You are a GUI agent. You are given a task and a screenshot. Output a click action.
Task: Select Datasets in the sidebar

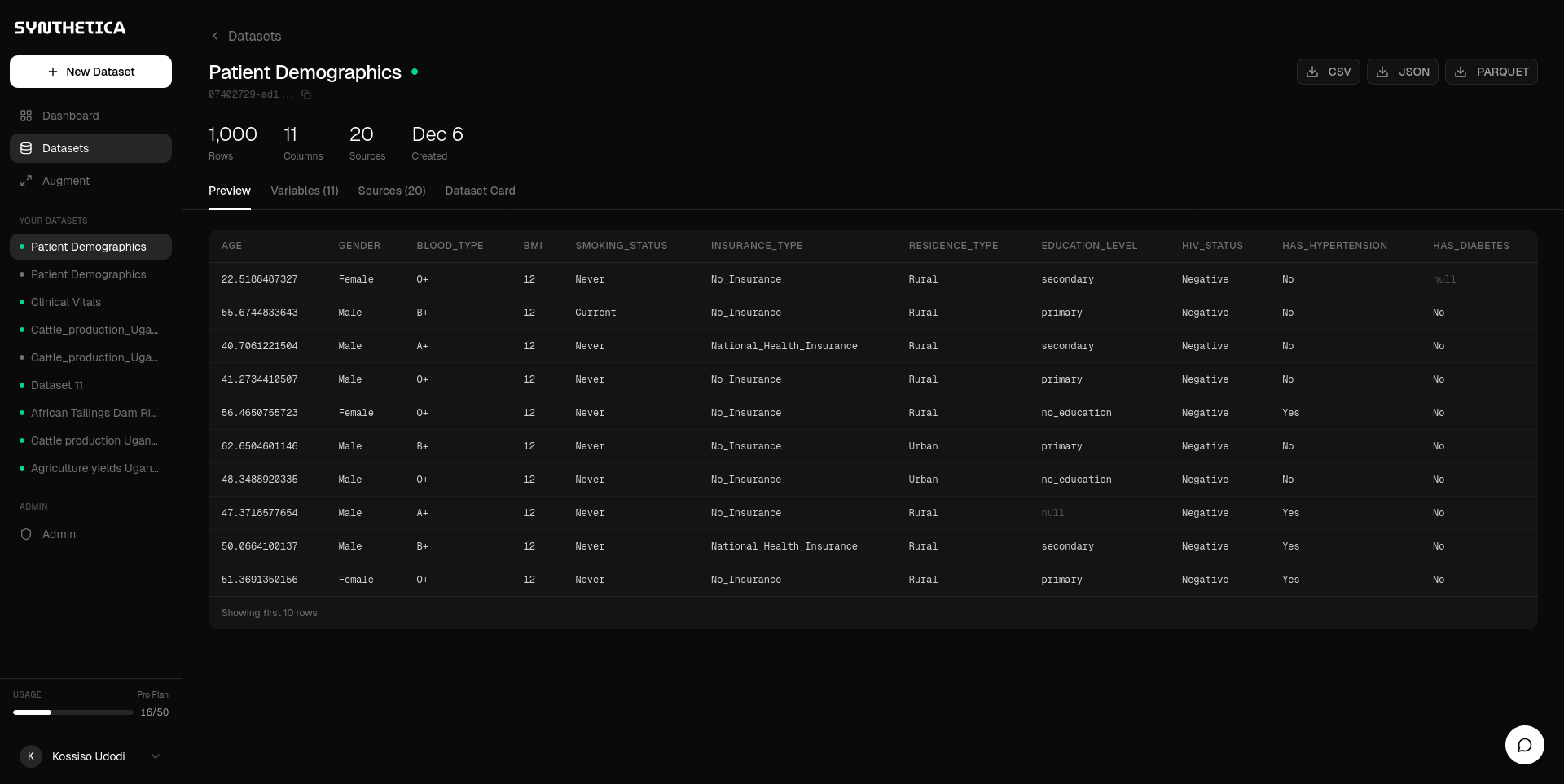[x=90, y=148]
